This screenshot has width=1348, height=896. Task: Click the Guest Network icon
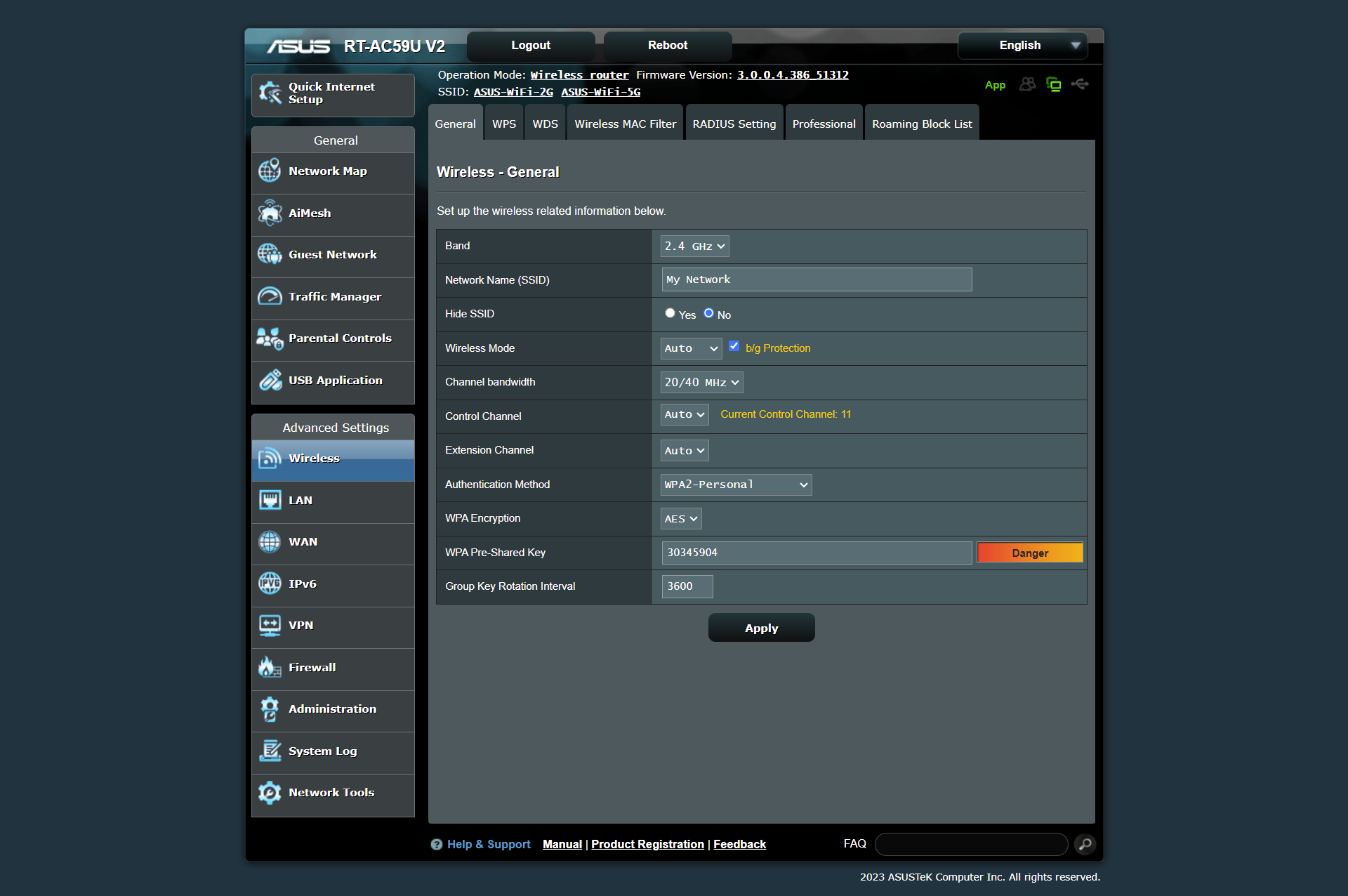pyautogui.click(x=270, y=254)
